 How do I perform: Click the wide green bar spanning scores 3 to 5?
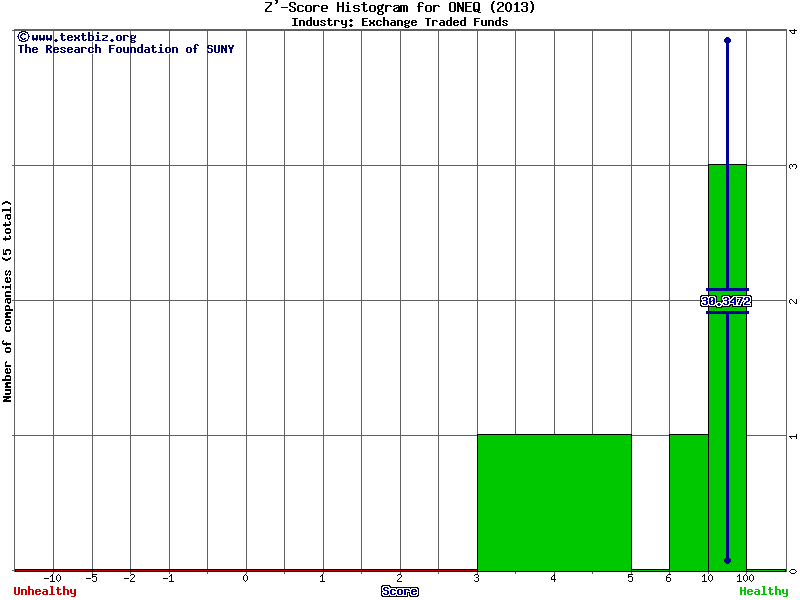pyautogui.click(x=554, y=503)
